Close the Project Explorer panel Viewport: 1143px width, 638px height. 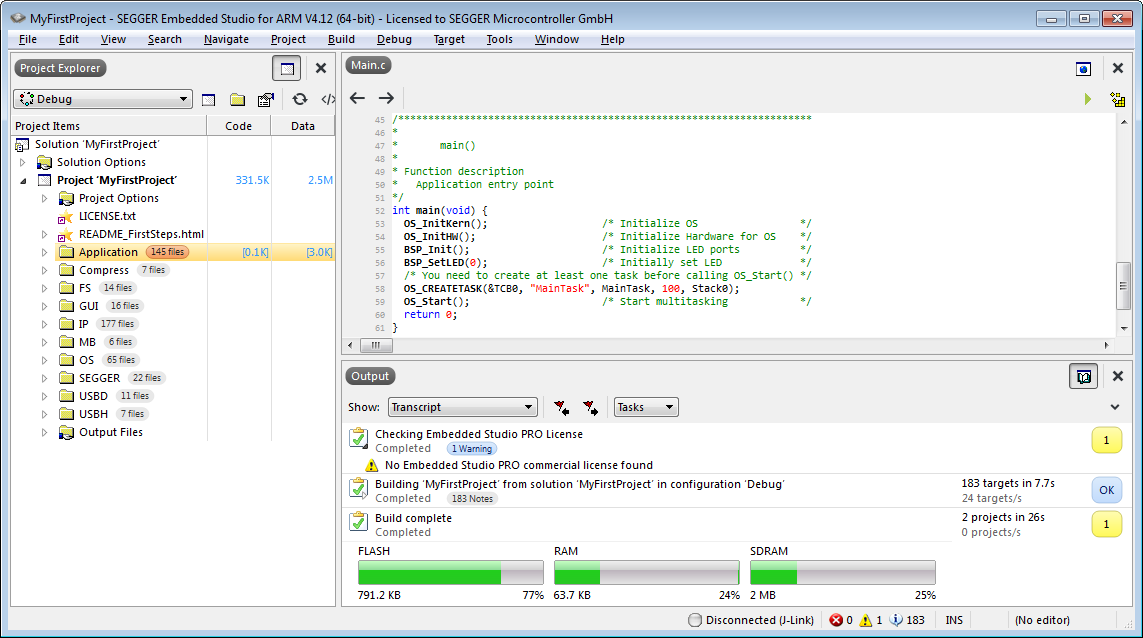[x=321, y=68]
